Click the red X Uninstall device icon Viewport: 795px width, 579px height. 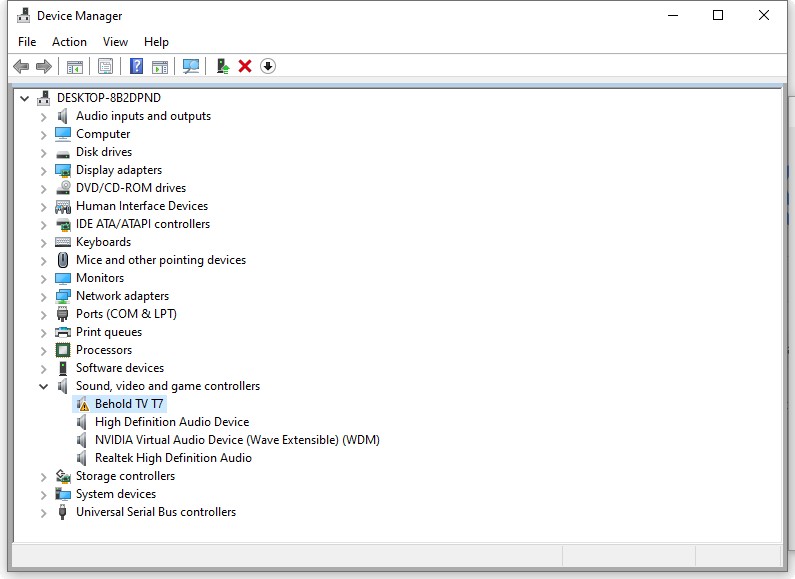point(245,66)
